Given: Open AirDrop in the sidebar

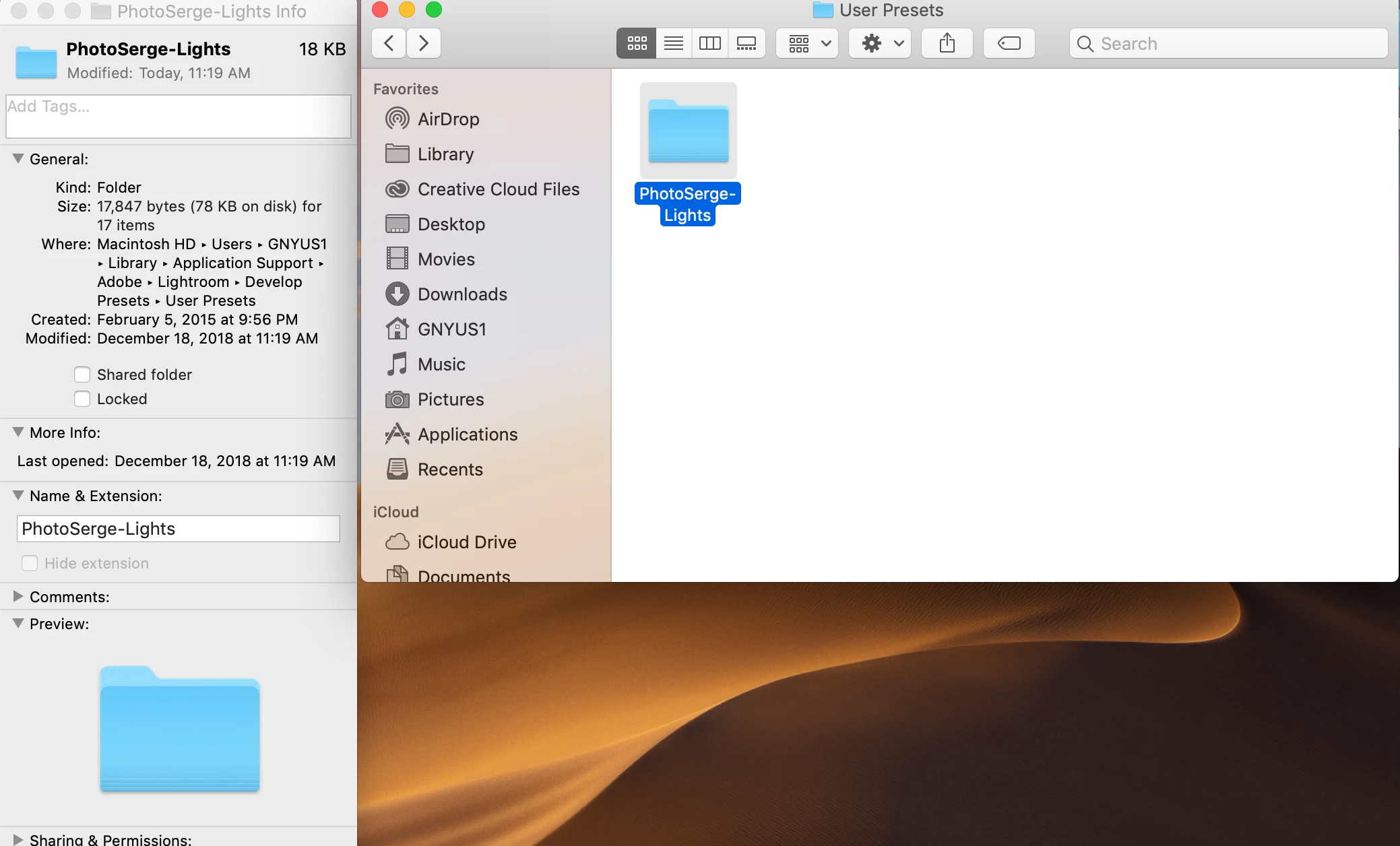Looking at the screenshot, I should pyautogui.click(x=448, y=119).
